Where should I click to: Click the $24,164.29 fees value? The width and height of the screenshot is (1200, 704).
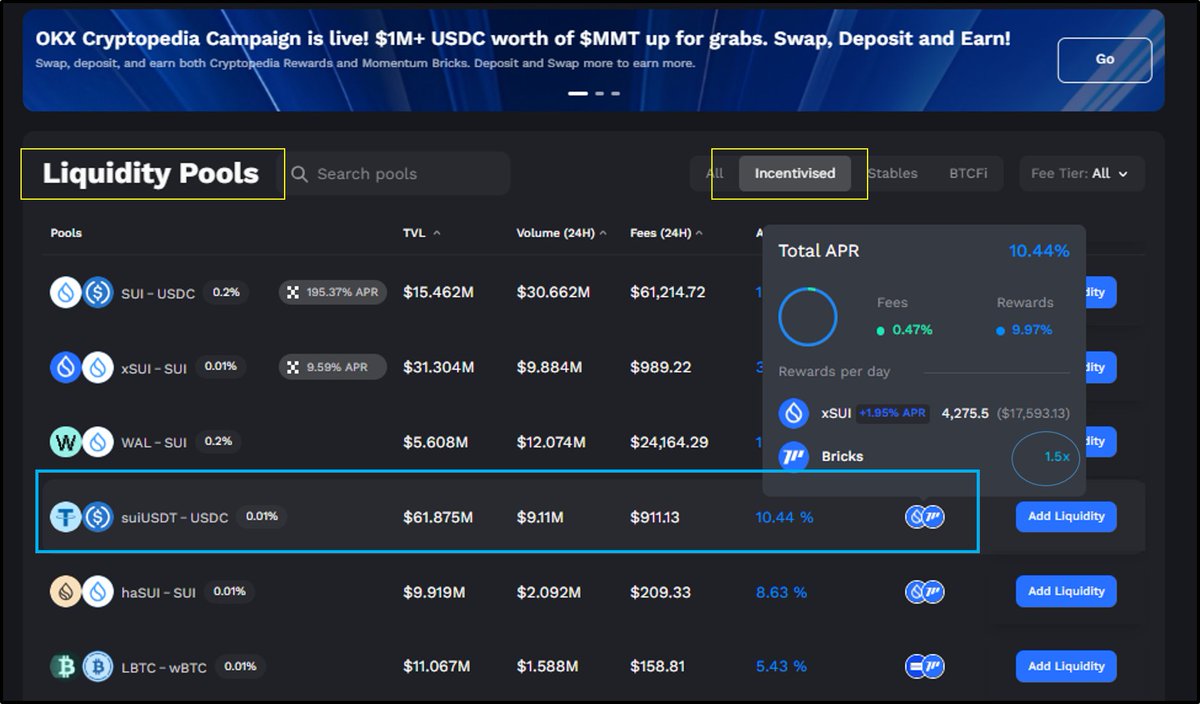pyautogui.click(x=669, y=441)
